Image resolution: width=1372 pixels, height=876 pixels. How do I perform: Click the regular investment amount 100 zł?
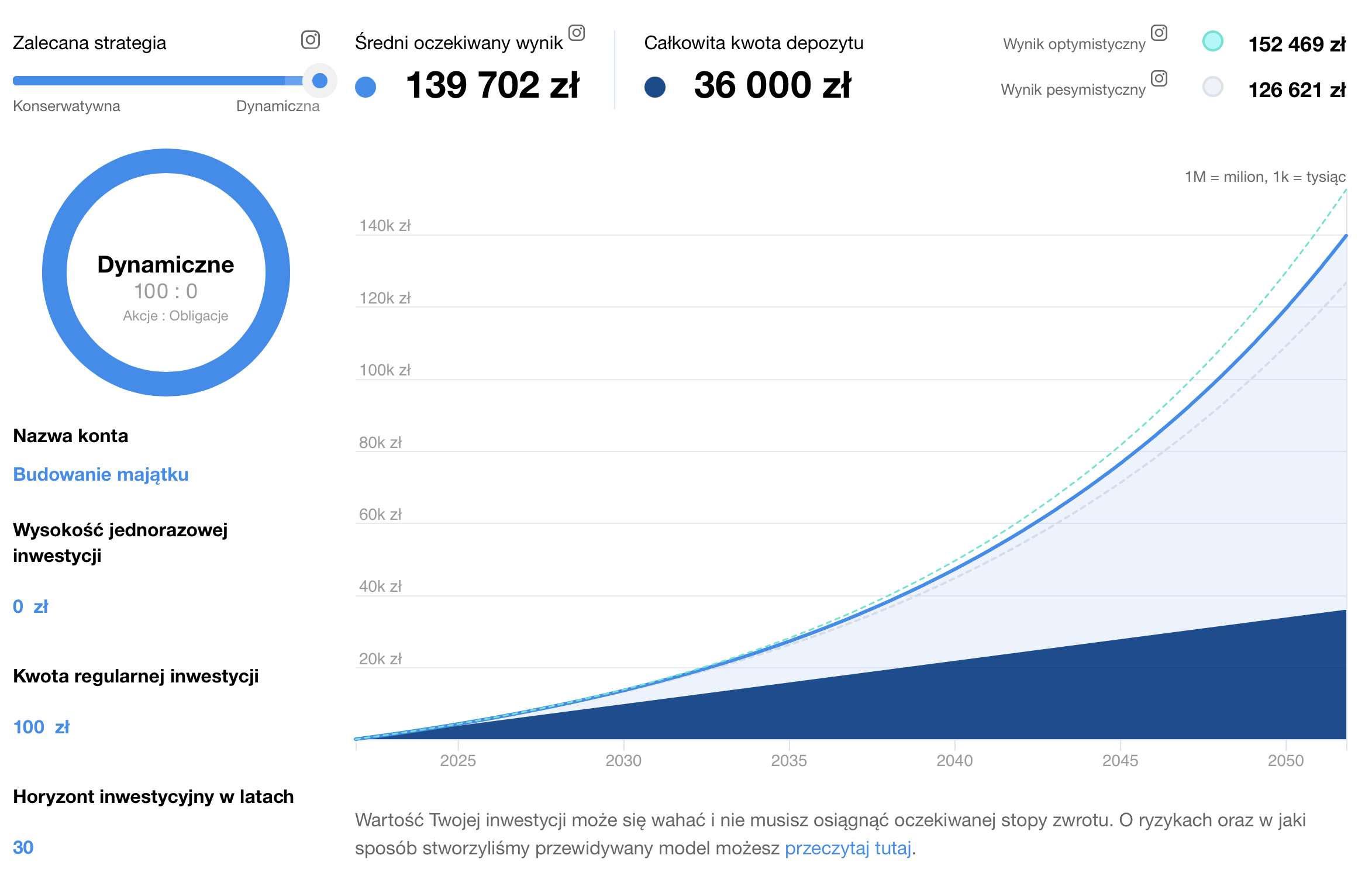[41, 727]
